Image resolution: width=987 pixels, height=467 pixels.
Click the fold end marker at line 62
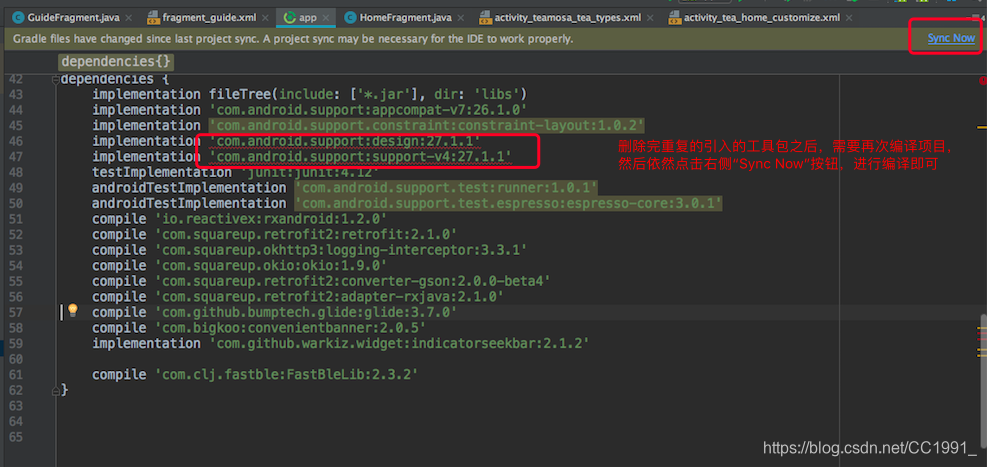pos(56,390)
